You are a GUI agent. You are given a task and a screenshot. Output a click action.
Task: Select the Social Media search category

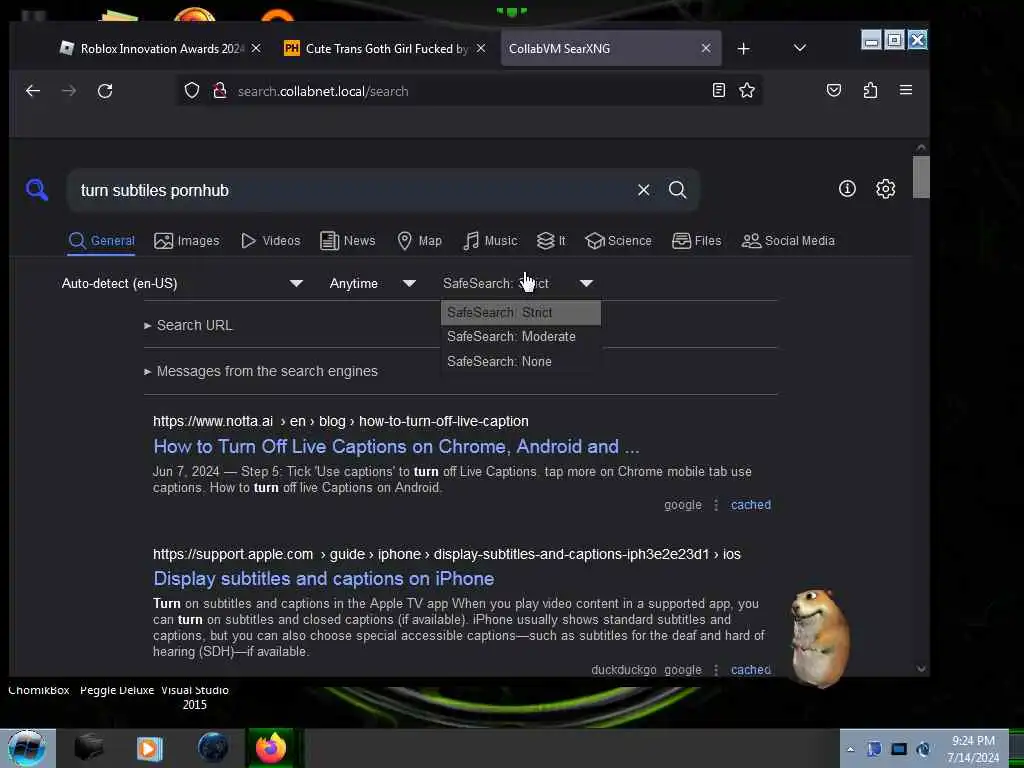[x=788, y=240]
